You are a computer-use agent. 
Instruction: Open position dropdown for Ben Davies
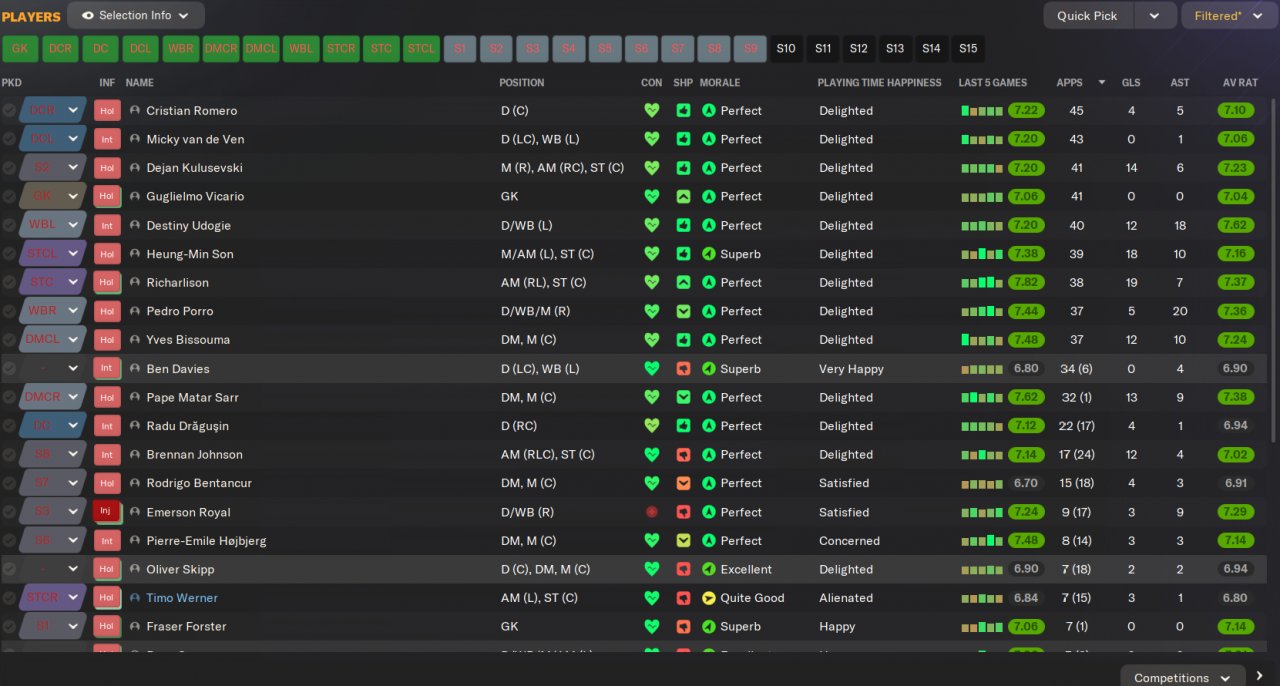(x=73, y=369)
